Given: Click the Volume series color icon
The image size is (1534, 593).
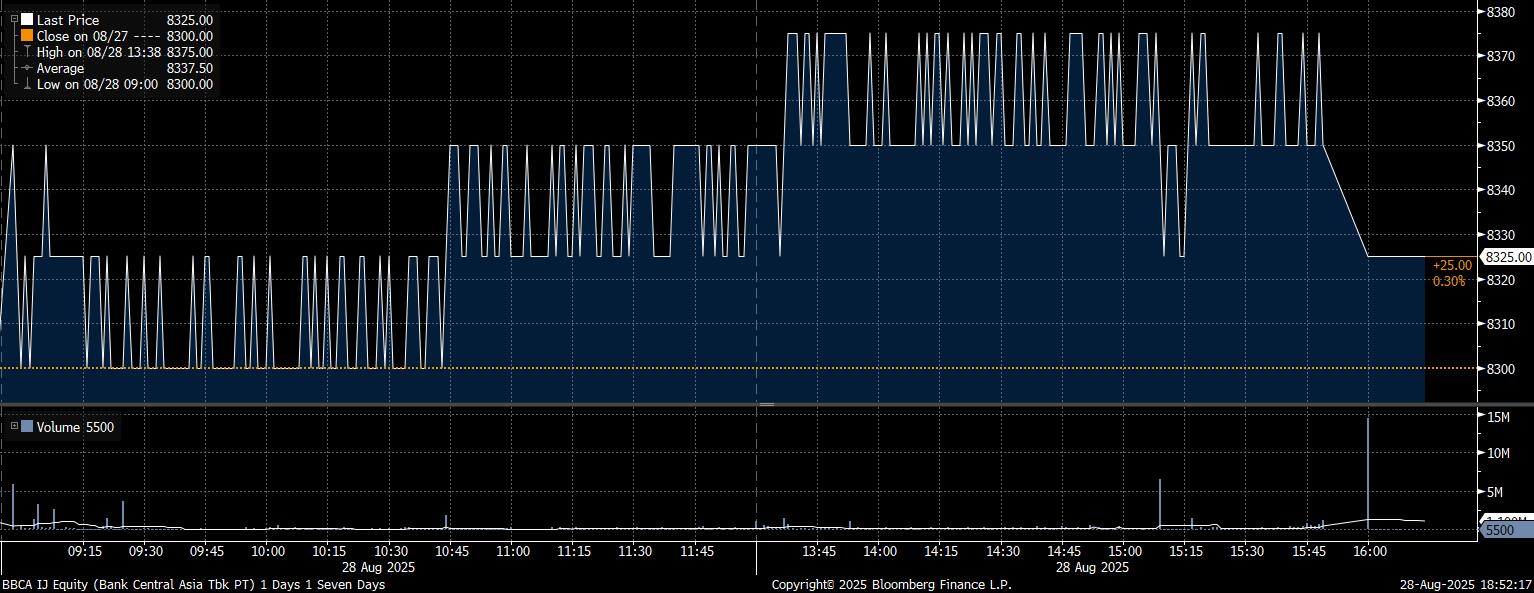Looking at the screenshot, I should (27, 427).
